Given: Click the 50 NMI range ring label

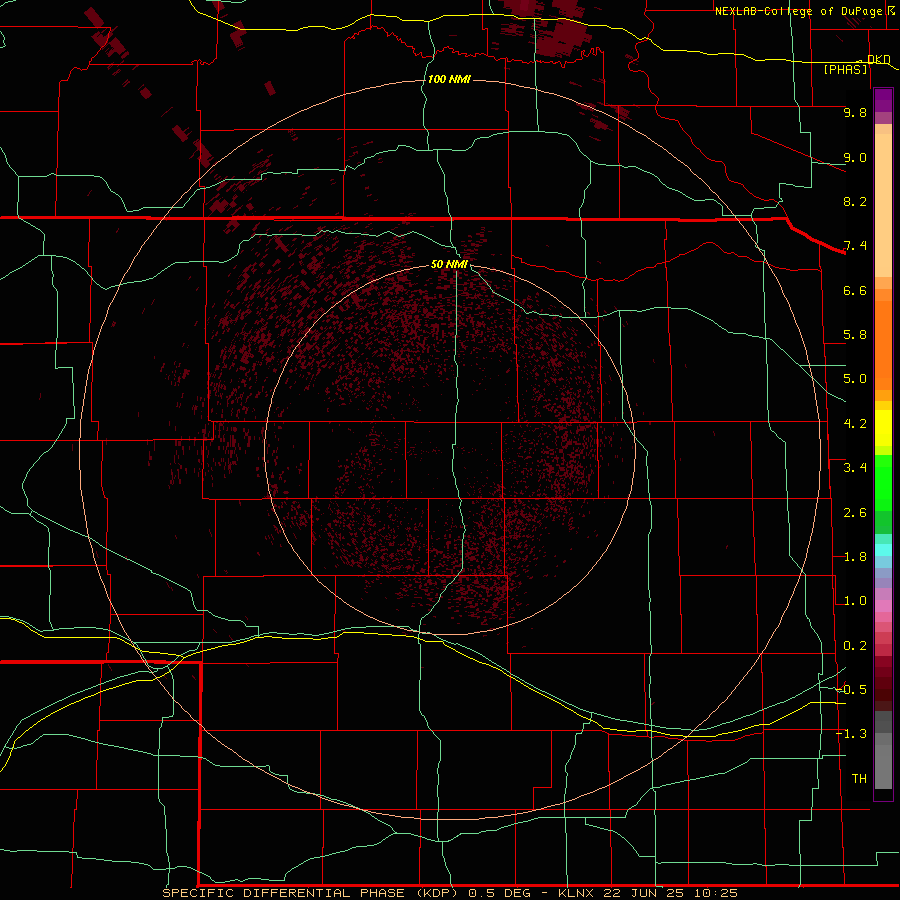Looking at the screenshot, I should click(x=449, y=264).
